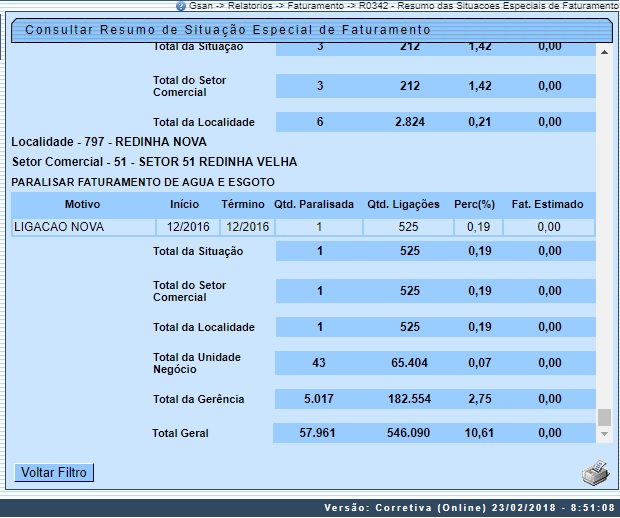
Task: Click the Término column header
Action: click(x=243, y=204)
